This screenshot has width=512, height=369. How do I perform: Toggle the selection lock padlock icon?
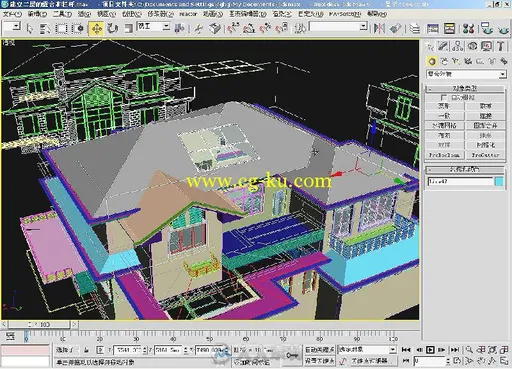pos(86,350)
